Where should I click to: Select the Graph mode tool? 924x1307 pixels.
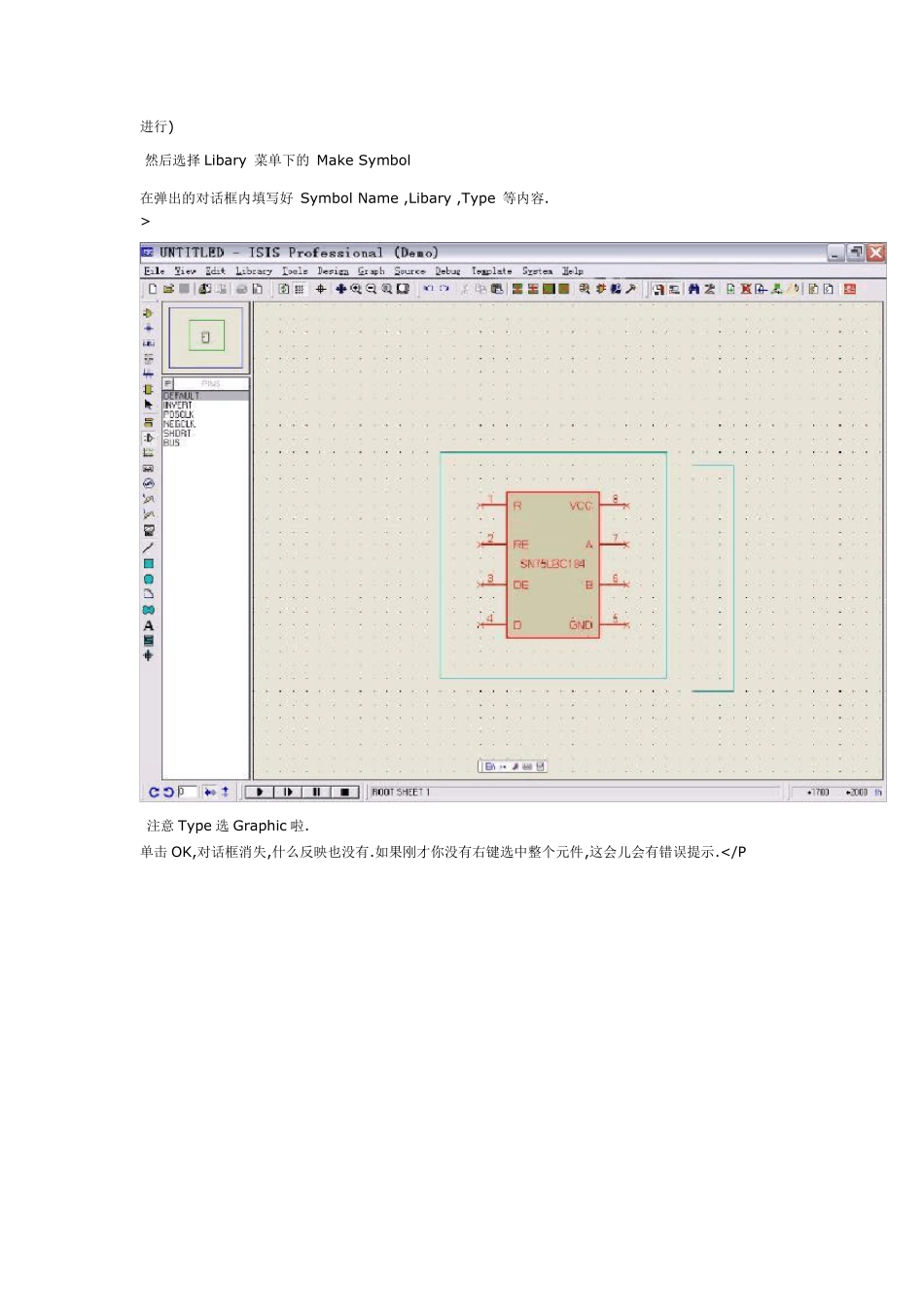[x=148, y=453]
